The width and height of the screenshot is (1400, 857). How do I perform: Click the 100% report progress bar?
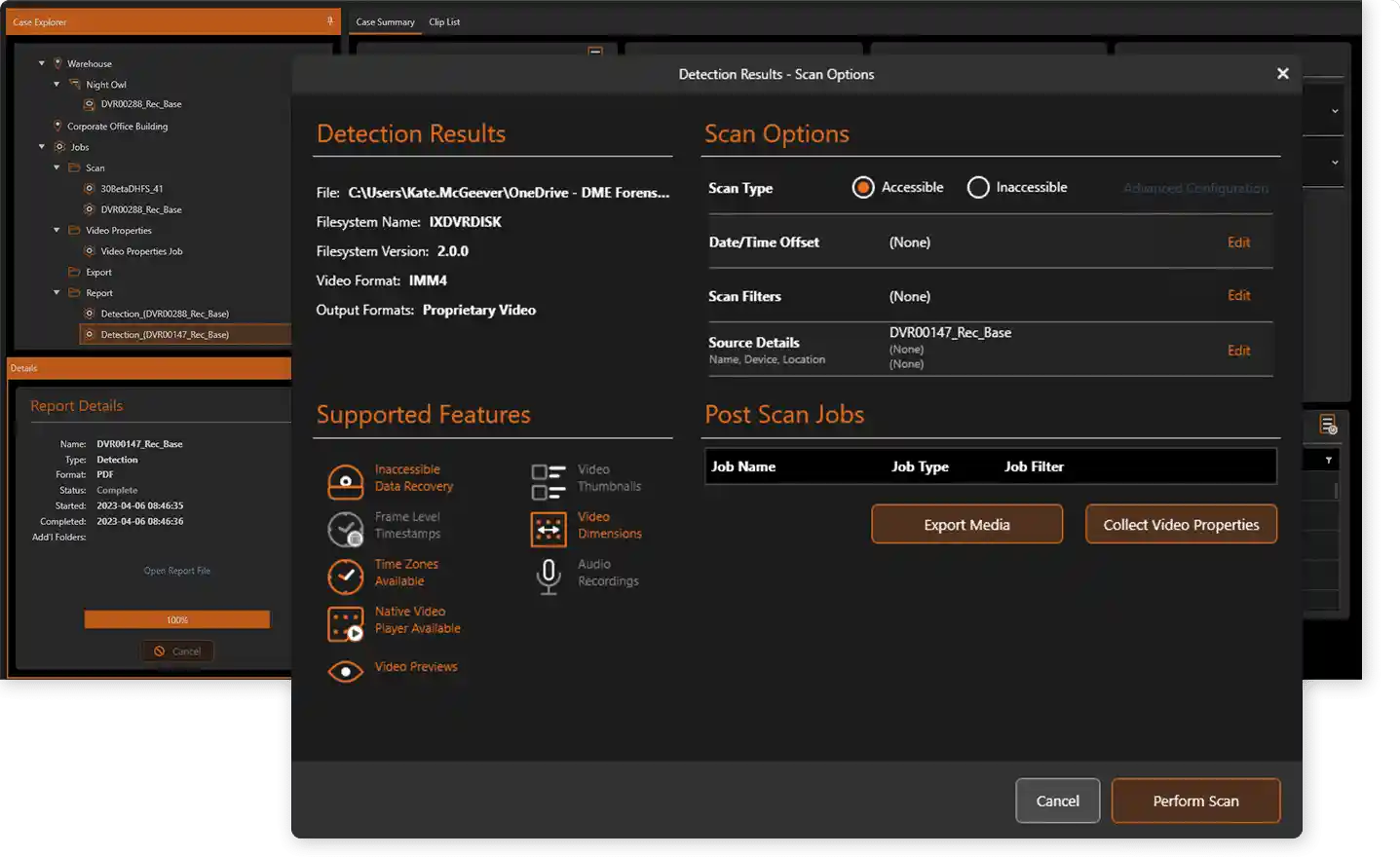coord(176,619)
